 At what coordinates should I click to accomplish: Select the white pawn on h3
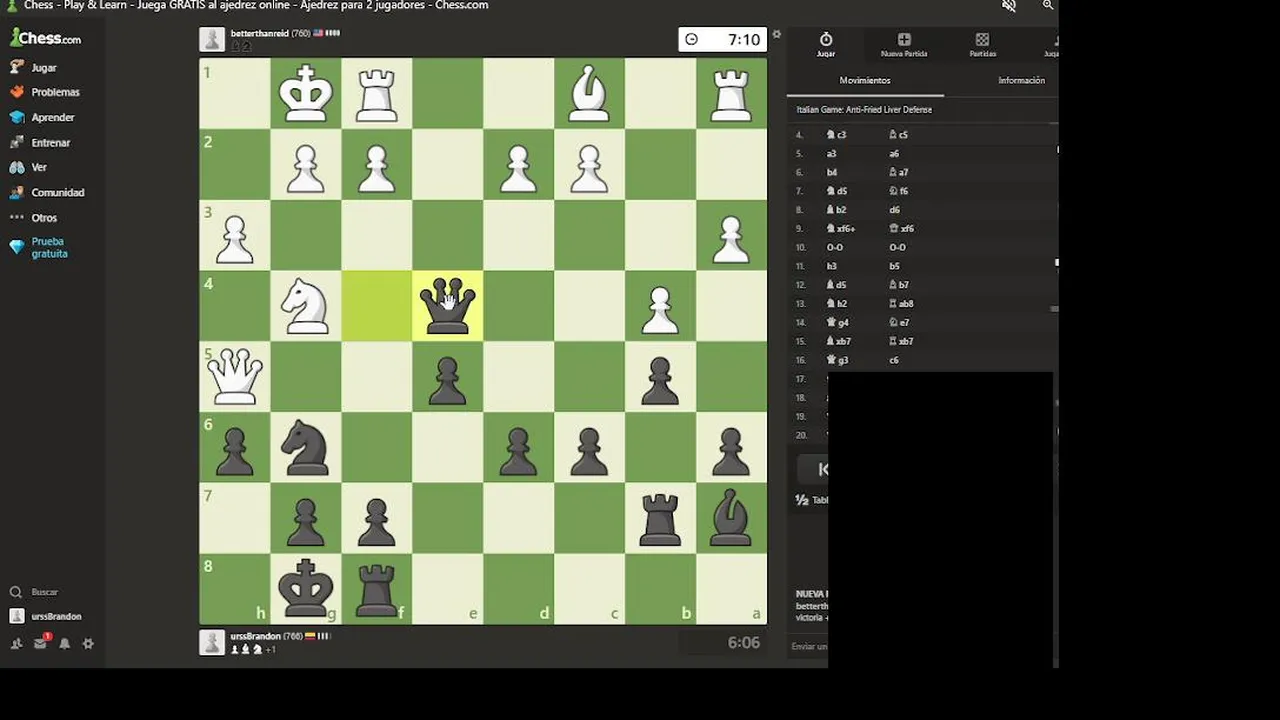tap(235, 235)
